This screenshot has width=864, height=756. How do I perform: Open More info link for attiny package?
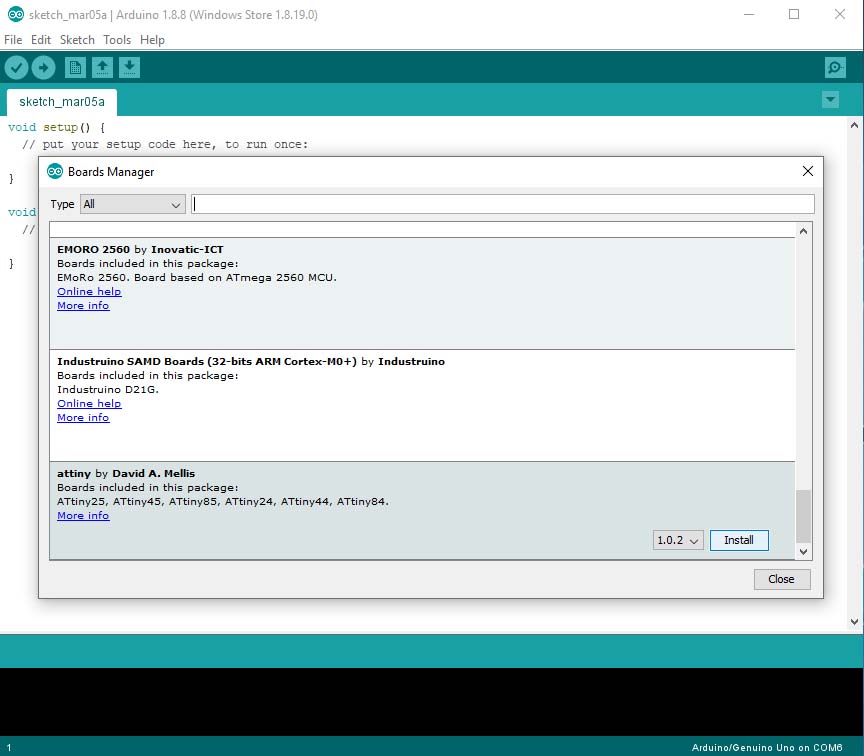coord(83,516)
